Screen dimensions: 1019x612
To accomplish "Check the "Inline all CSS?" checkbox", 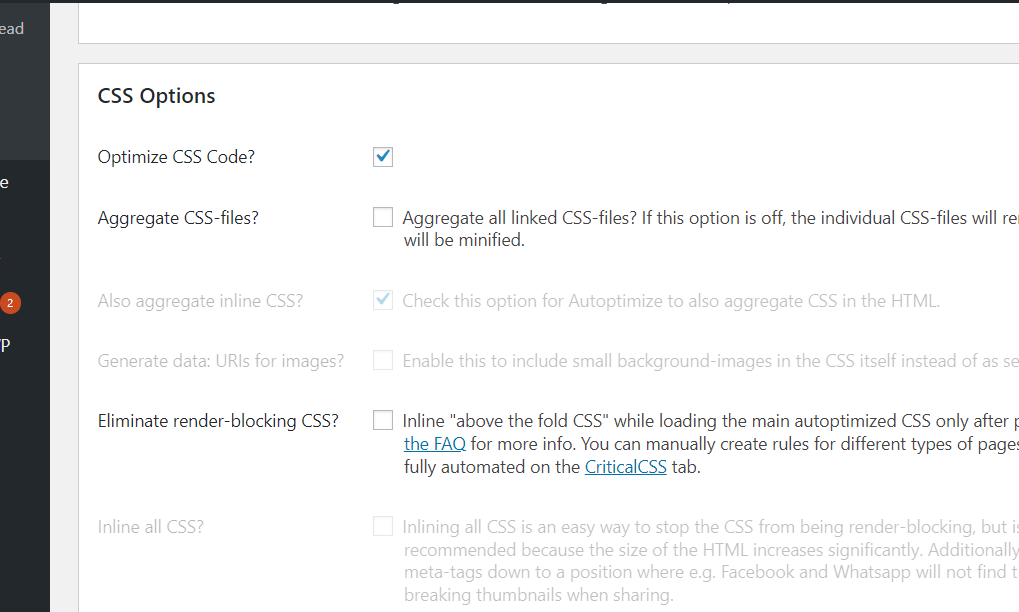I will click(x=382, y=525).
